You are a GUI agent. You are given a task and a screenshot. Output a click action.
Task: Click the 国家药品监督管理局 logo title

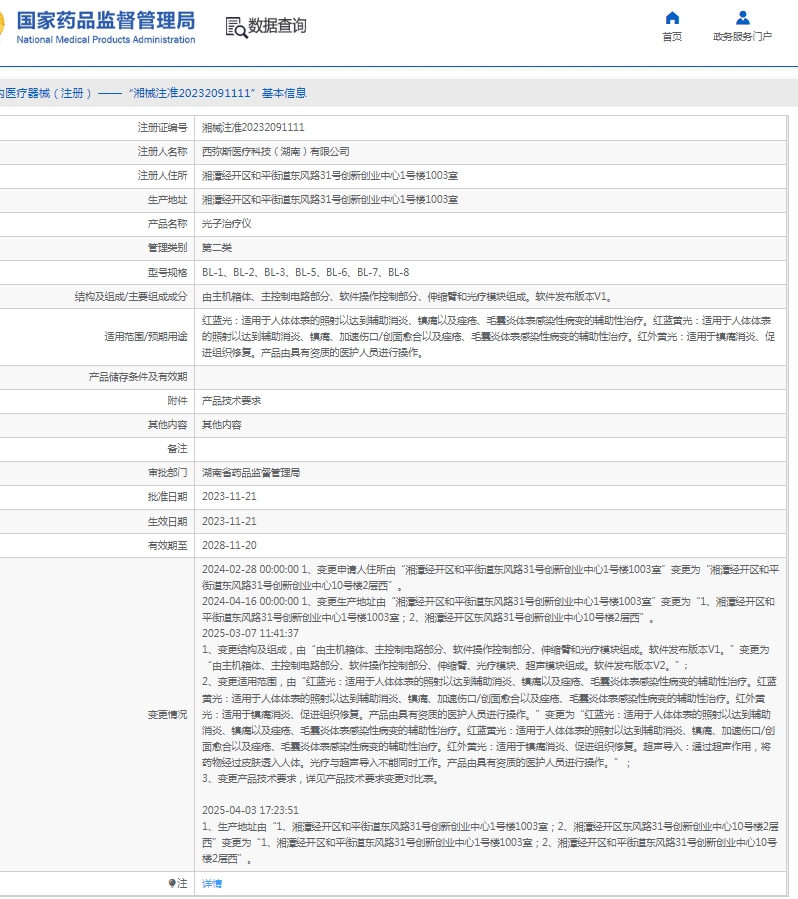coord(106,21)
